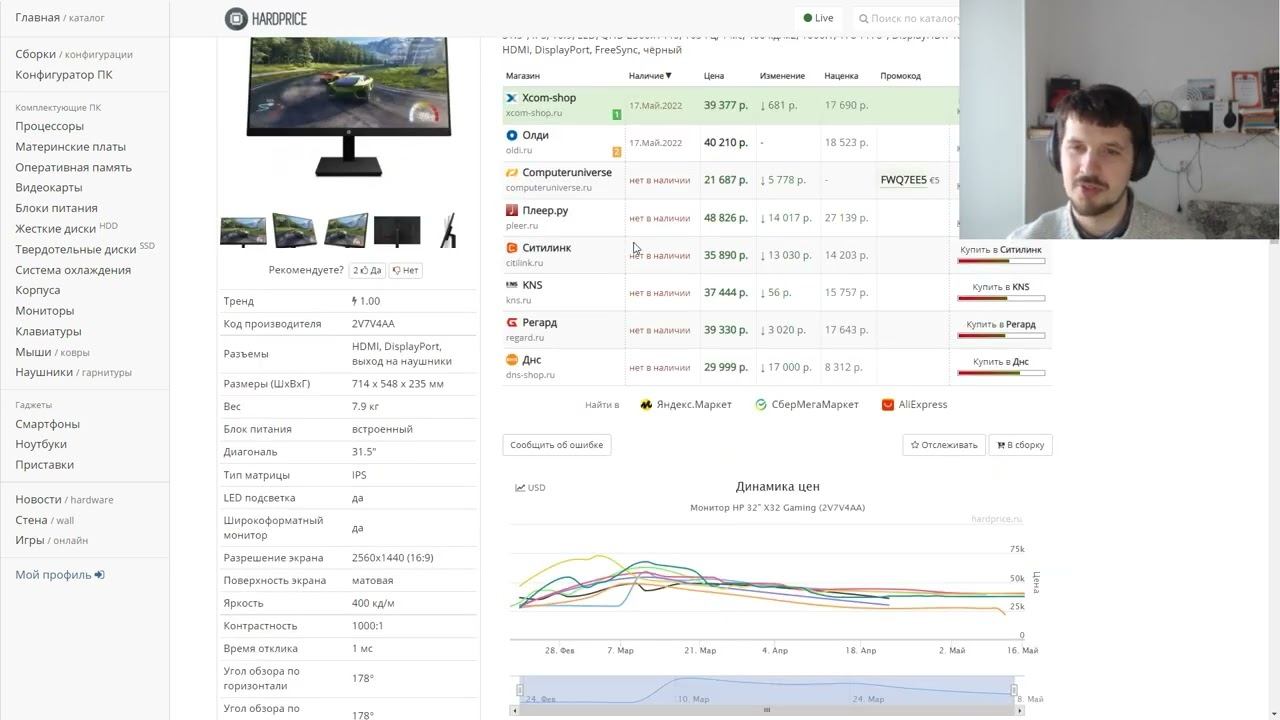Sort the table by Наценка column
Screen dimensions: 1280x720
point(841,76)
